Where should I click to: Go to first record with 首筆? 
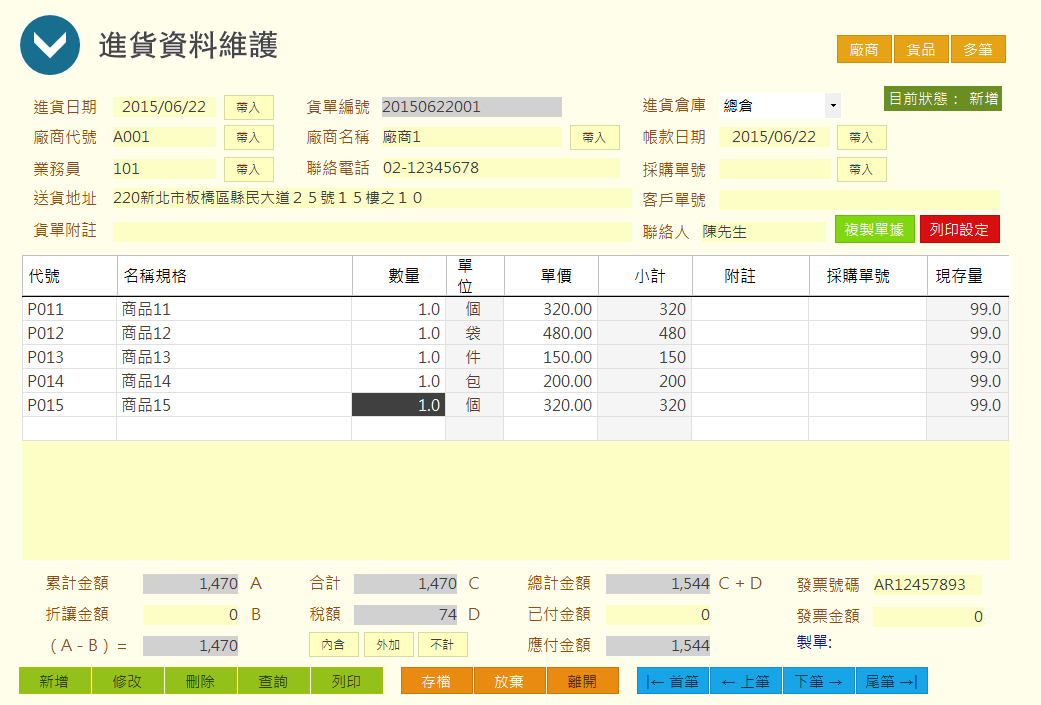pos(673,681)
